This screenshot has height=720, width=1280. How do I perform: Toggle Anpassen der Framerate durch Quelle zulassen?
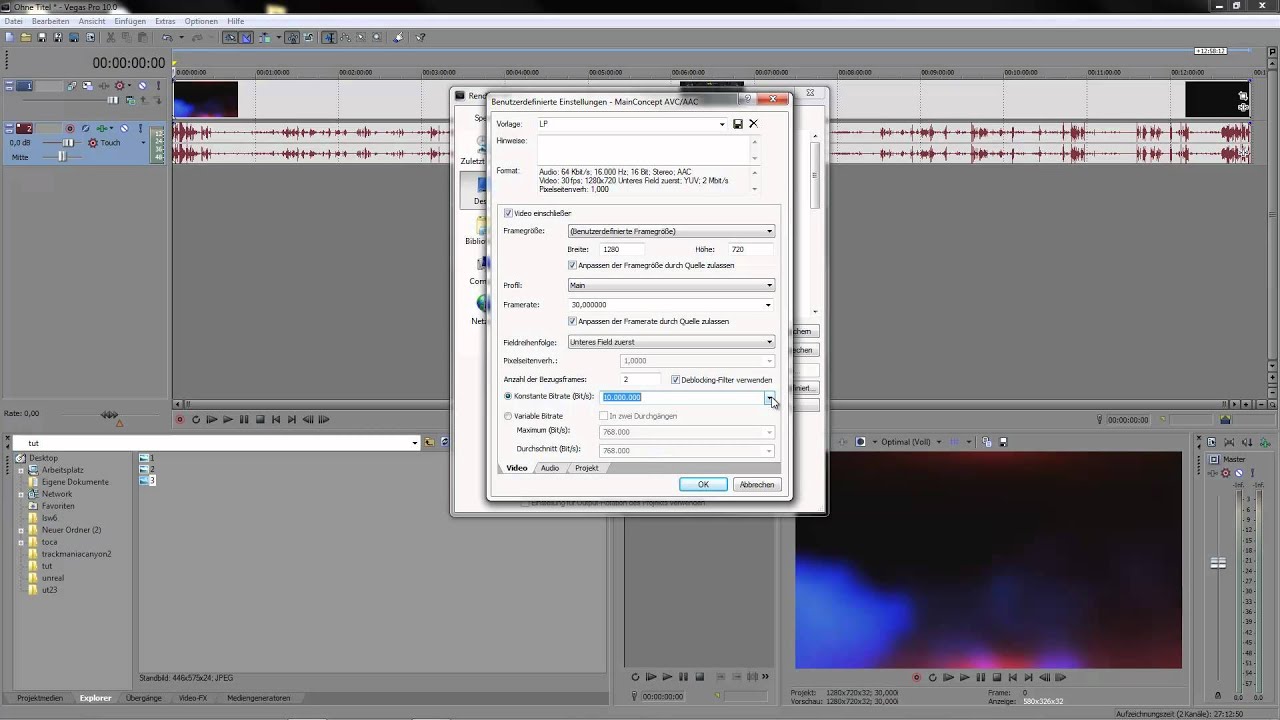pyautogui.click(x=573, y=321)
